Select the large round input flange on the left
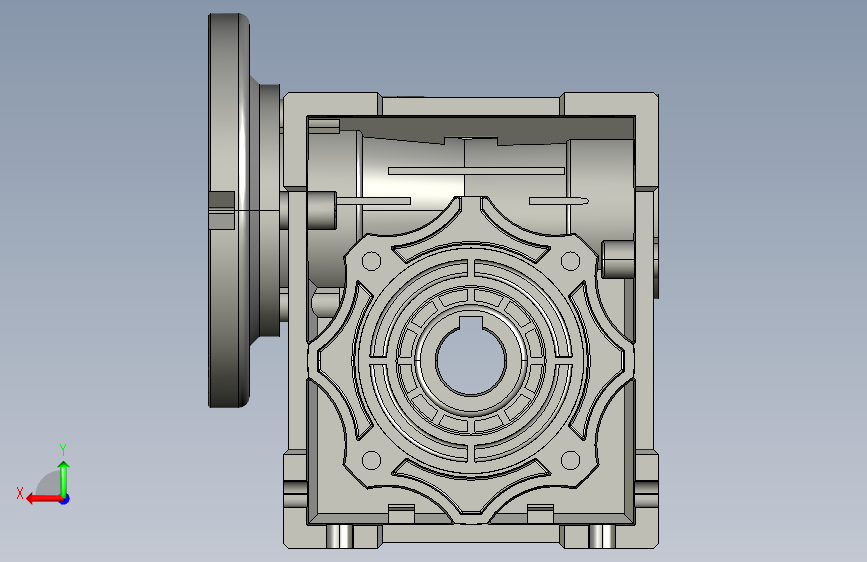Viewport: 867px width, 562px height. (x=228, y=210)
